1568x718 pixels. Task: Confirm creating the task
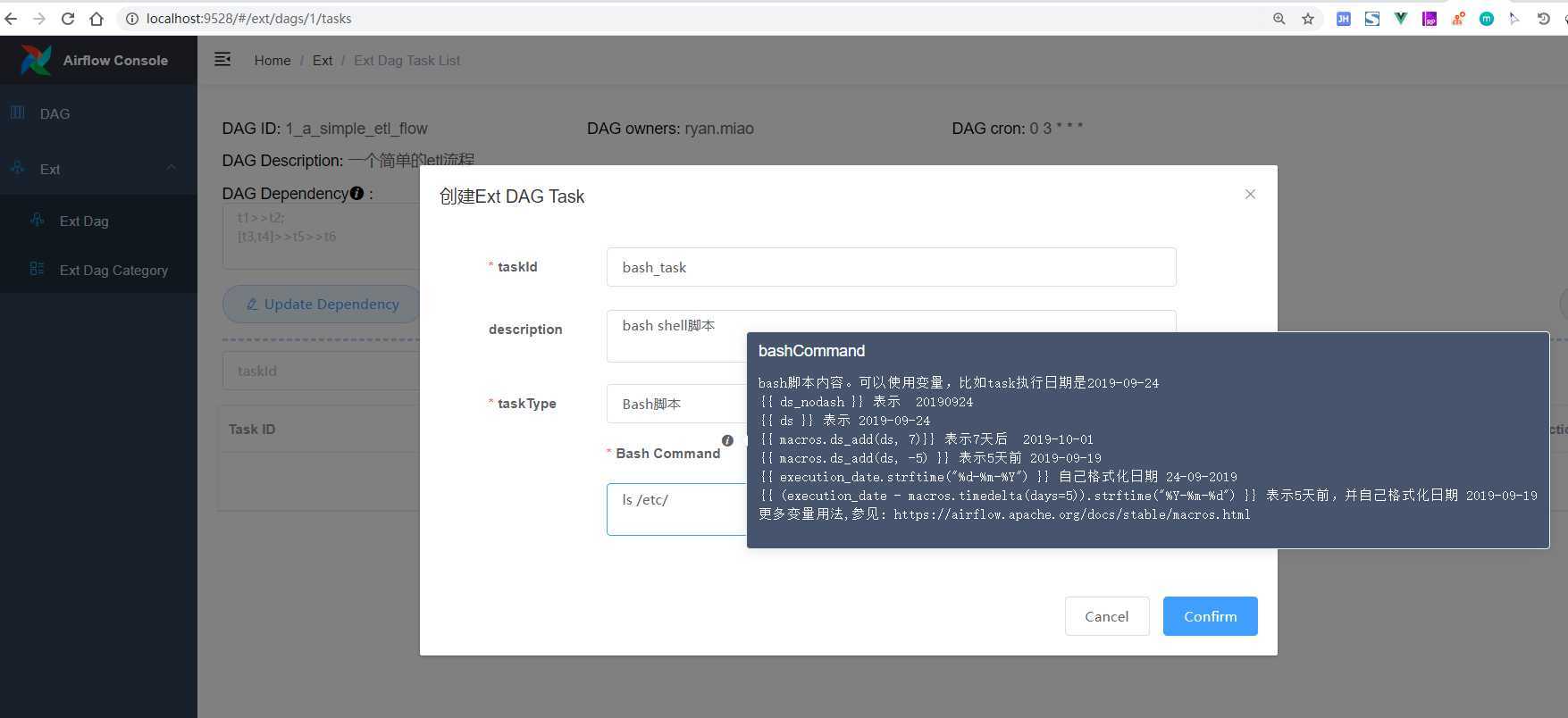[x=1210, y=616]
